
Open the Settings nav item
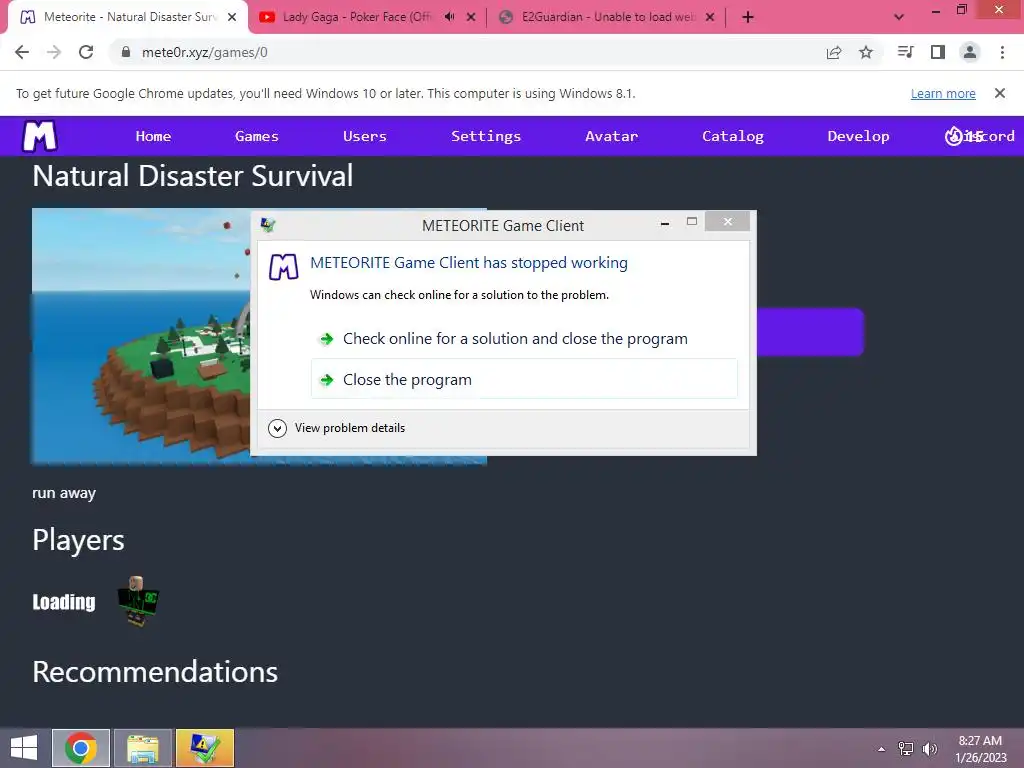coord(486,136)
